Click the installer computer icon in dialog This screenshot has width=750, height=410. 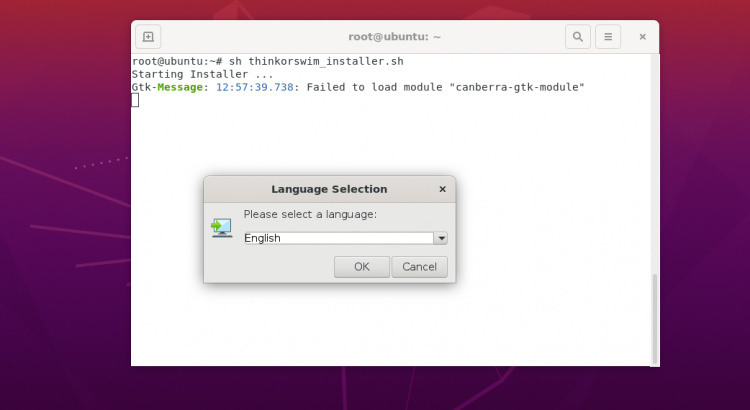[221, 228]
